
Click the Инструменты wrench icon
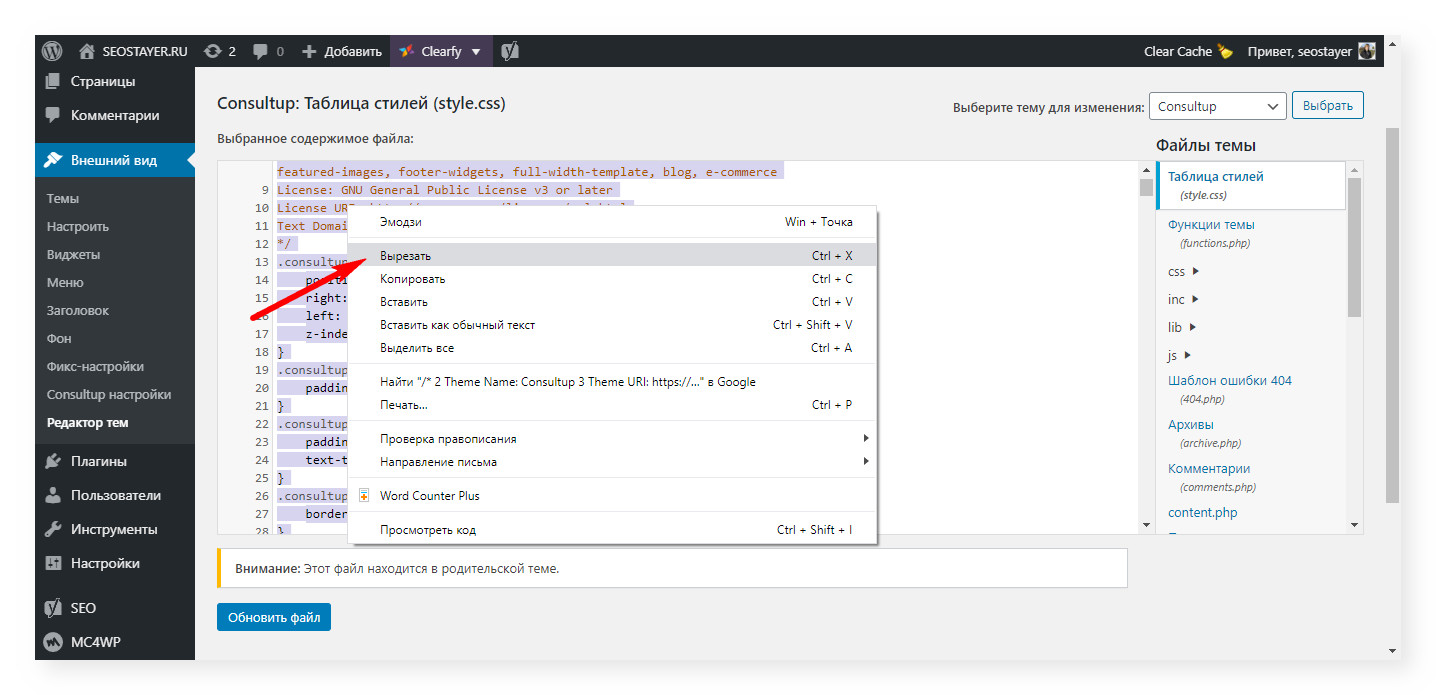[54, 530]
